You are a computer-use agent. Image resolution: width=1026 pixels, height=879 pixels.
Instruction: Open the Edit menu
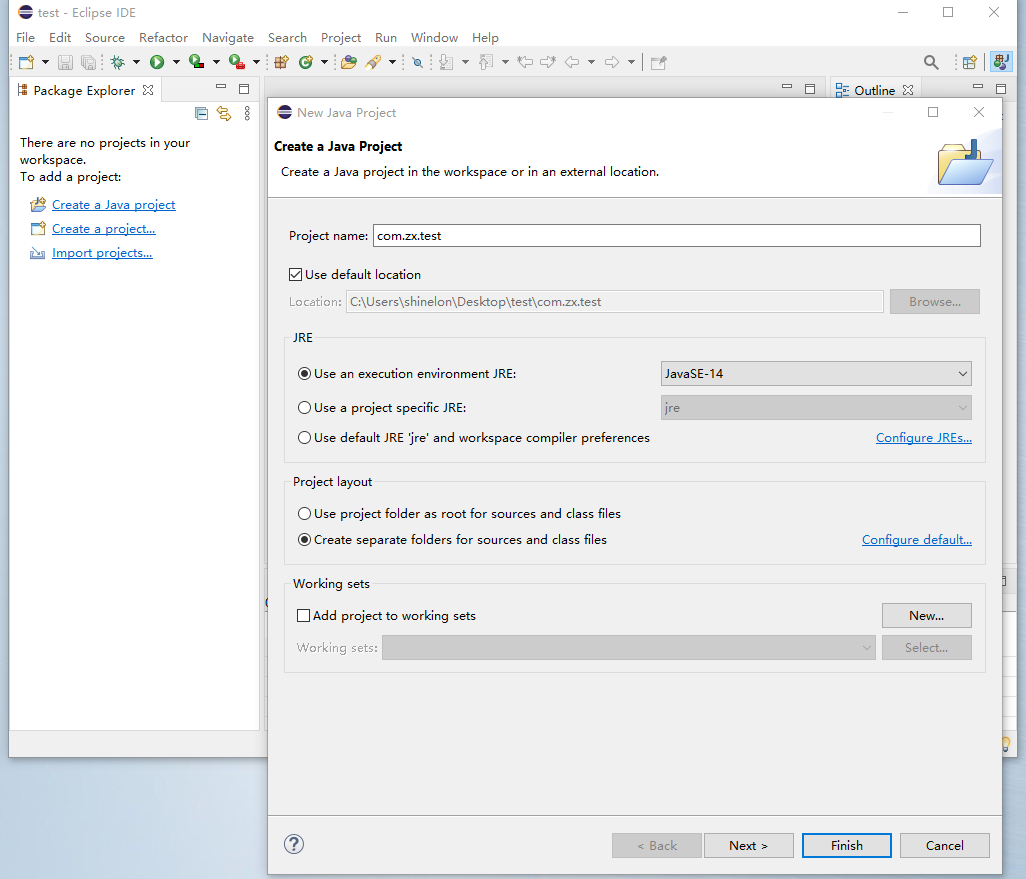(60, 37)
